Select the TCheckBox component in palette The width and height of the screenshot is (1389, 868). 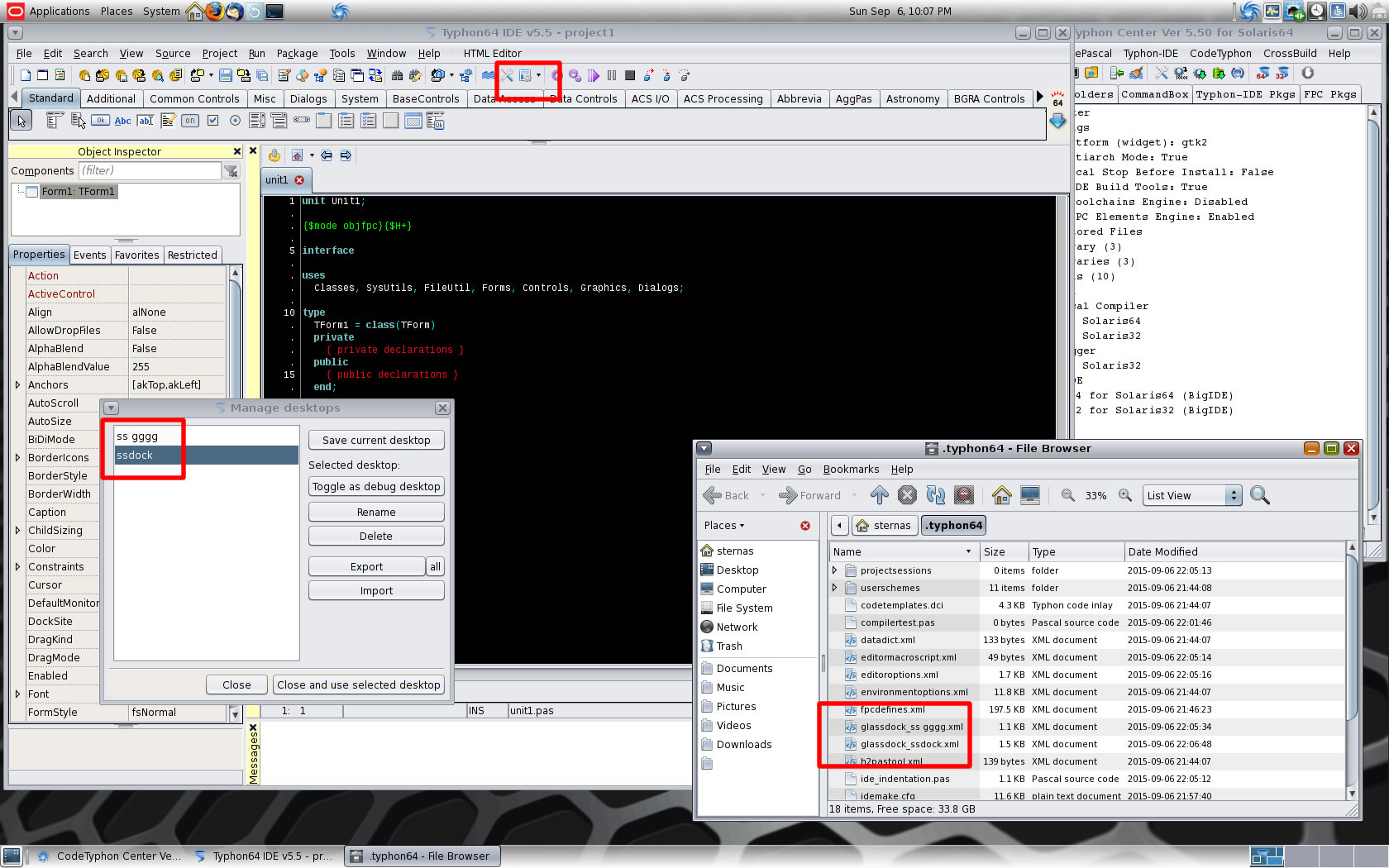tap(212, 121)
